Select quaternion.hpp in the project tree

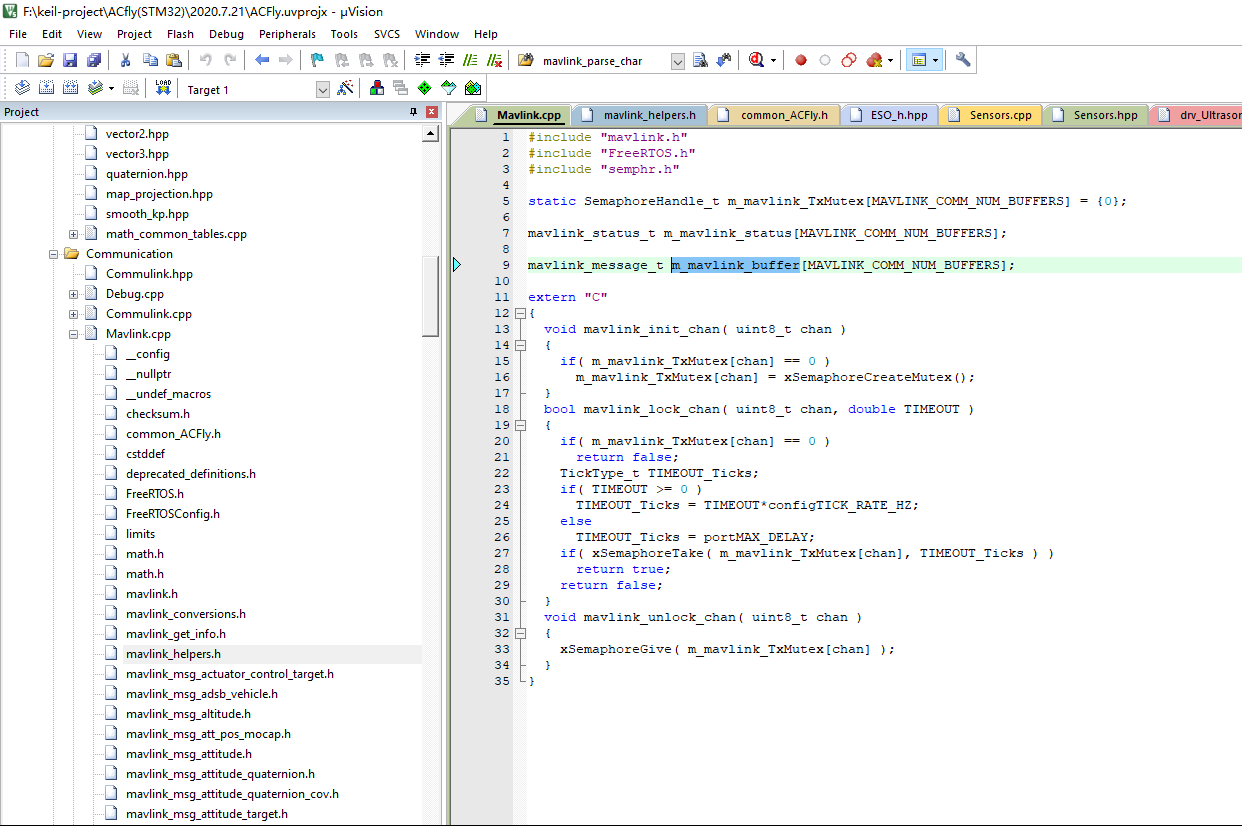point(146,174)
